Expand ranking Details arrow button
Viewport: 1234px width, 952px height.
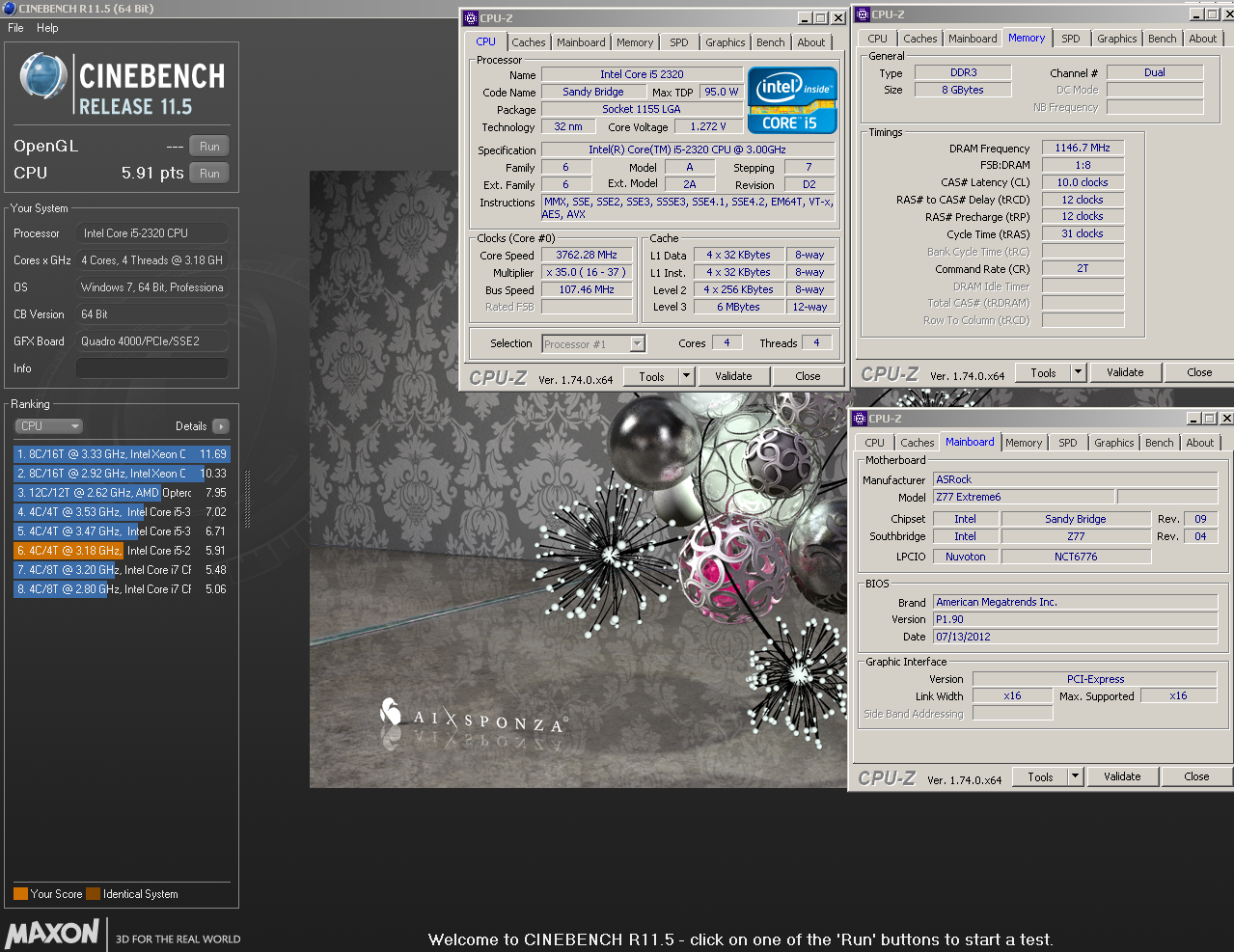pyautogui.click(x=221, y=426)
